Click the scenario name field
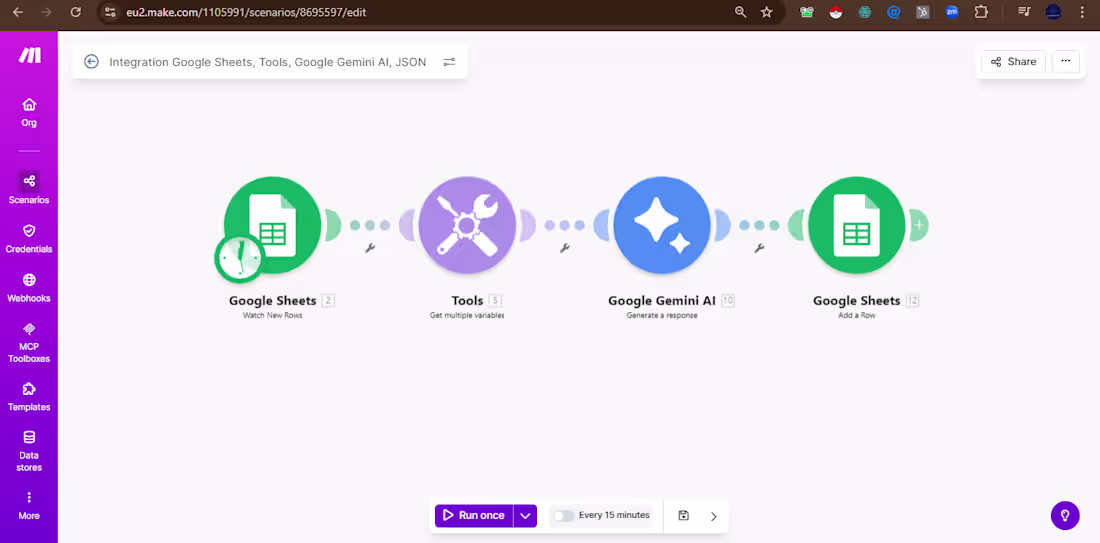The width and height of the screenshot is (1100, 543). pos(267,62)
